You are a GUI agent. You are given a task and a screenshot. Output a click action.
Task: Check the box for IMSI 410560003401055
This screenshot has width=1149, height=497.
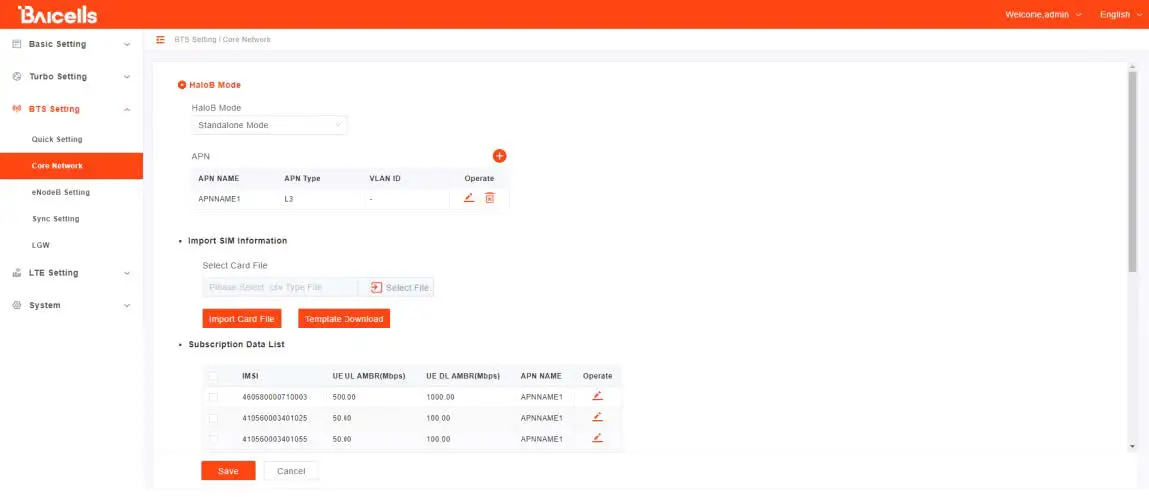213,438
